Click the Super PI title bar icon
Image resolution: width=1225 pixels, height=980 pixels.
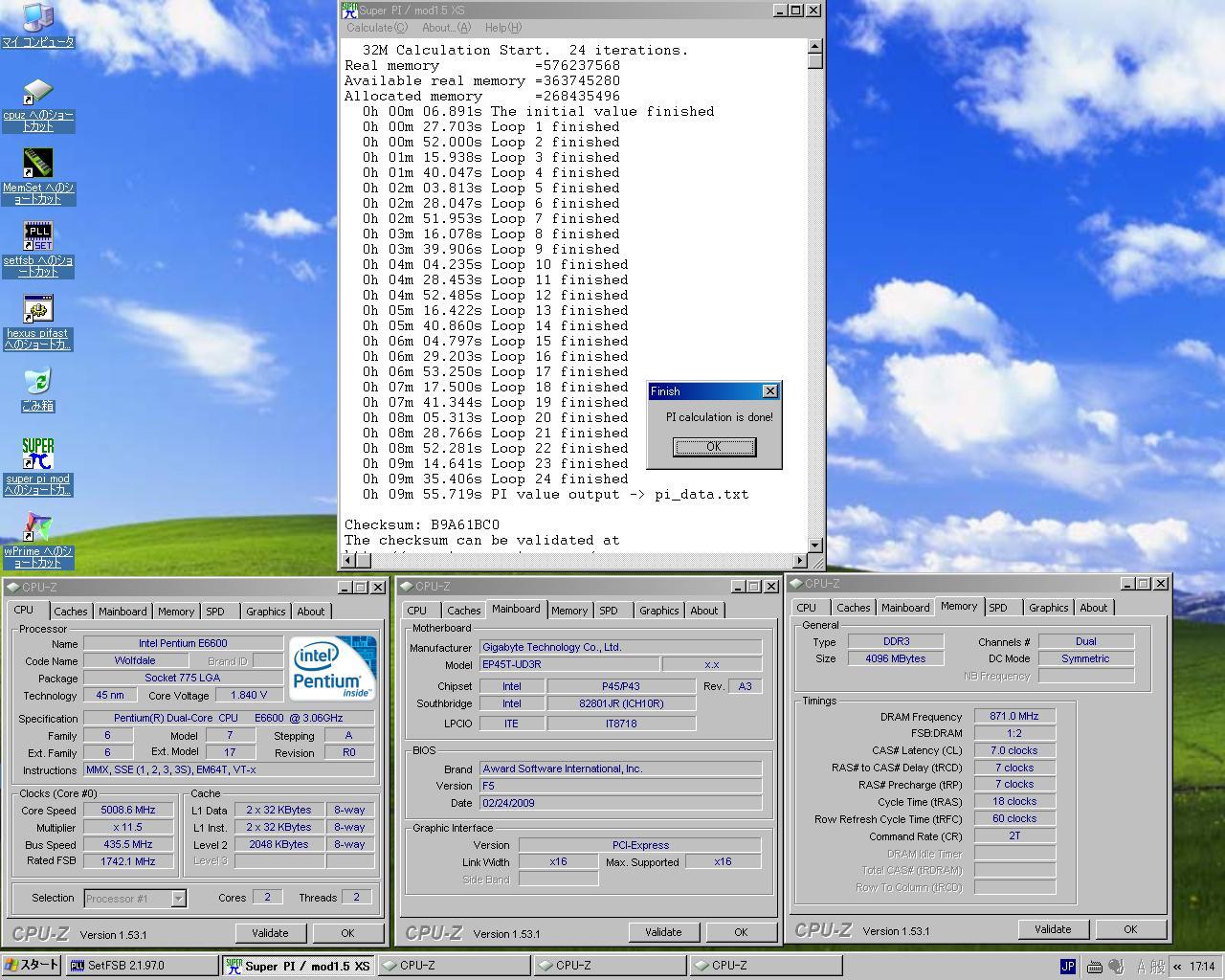[349, 11]
